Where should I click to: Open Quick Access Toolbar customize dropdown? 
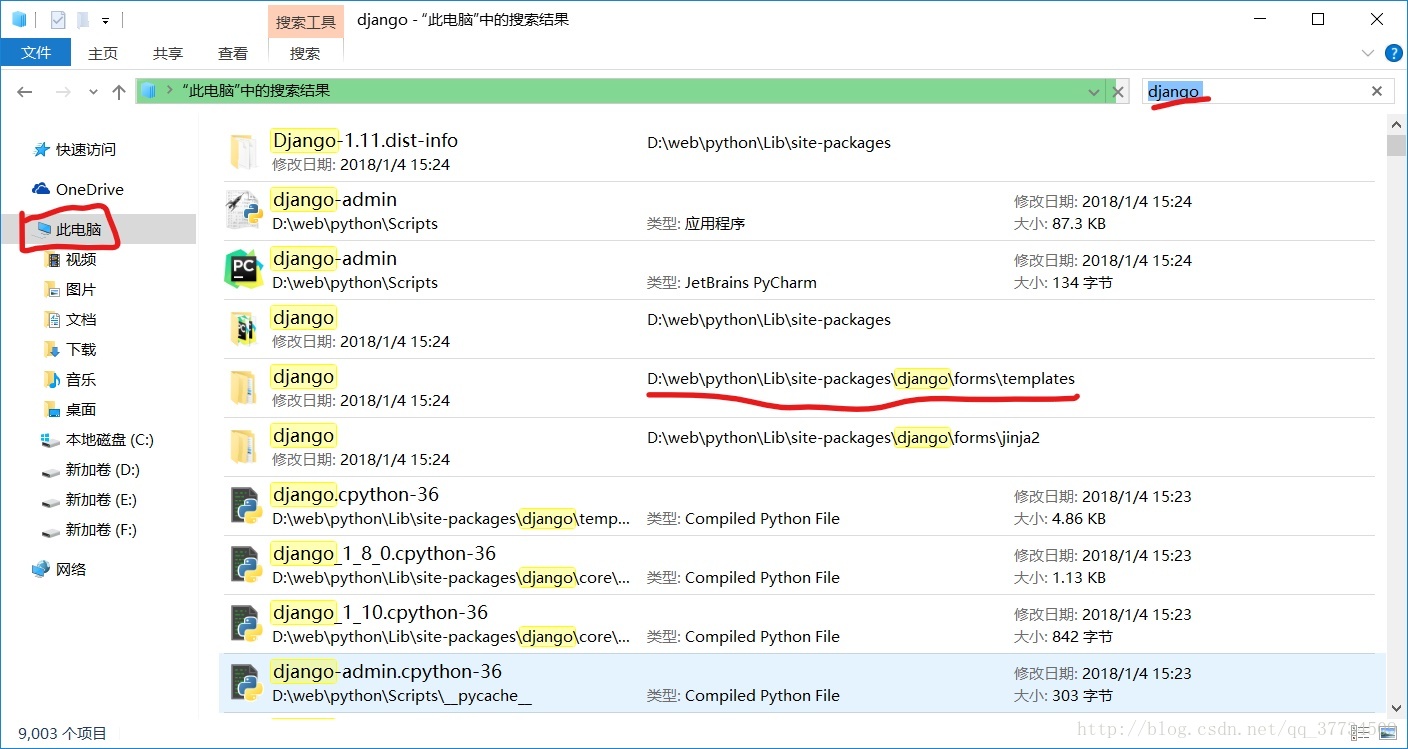tap(106, 19)
